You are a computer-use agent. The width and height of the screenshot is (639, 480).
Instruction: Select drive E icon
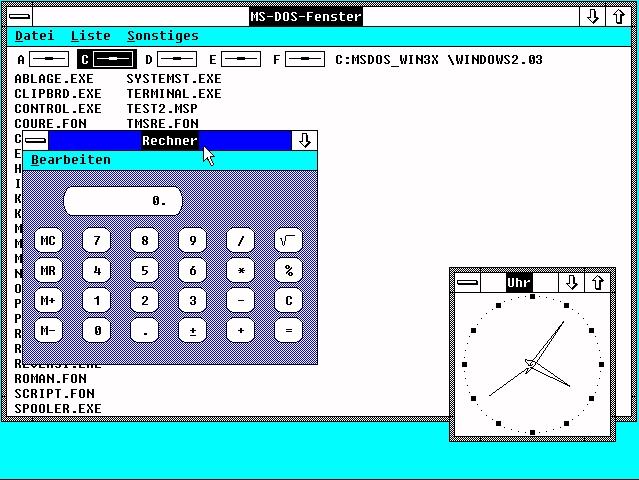[240, 60]
